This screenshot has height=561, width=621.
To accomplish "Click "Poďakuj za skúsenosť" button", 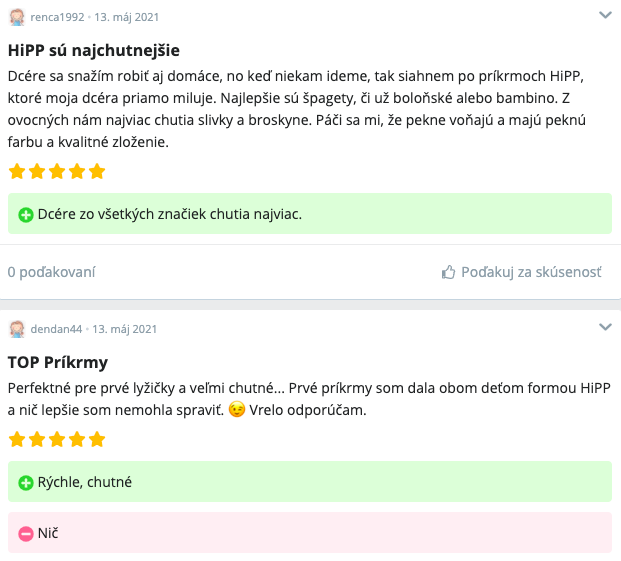I will [522, 272].
